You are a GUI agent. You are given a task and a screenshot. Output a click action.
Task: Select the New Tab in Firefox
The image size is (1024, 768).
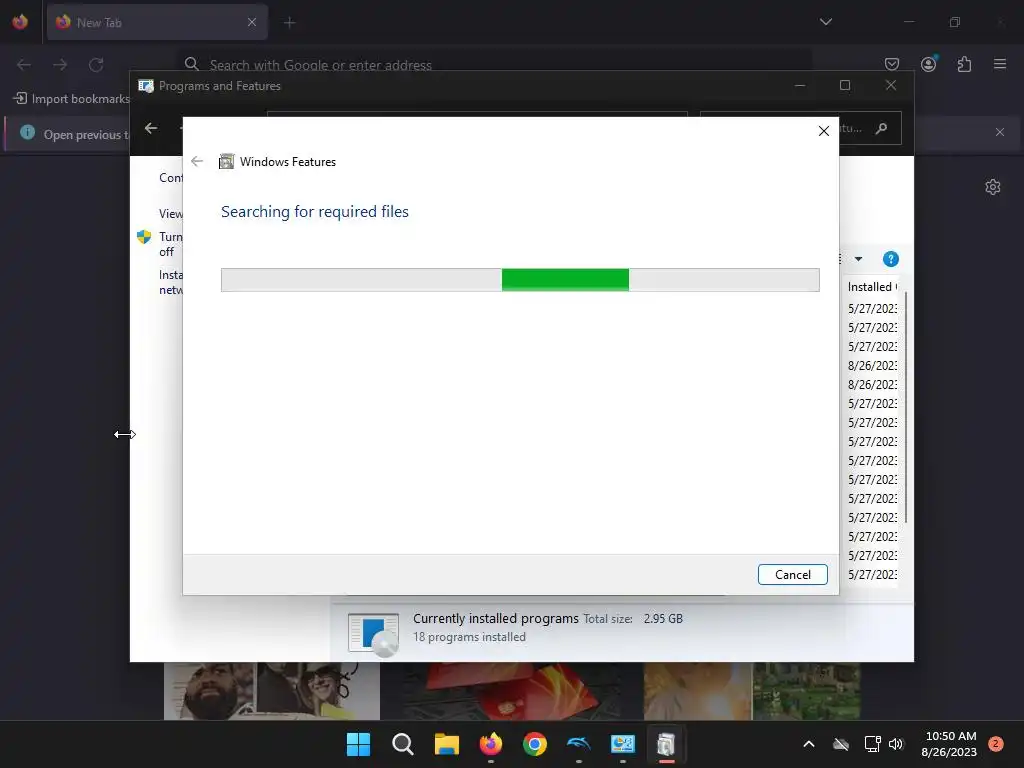pyautogui.click(x=157, y=22)
